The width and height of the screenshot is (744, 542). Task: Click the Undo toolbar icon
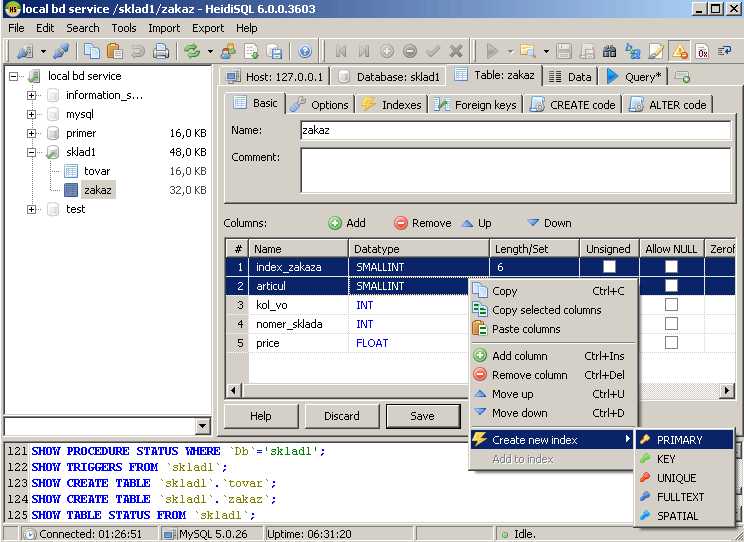pyautogui.click(x=138, y=51)
